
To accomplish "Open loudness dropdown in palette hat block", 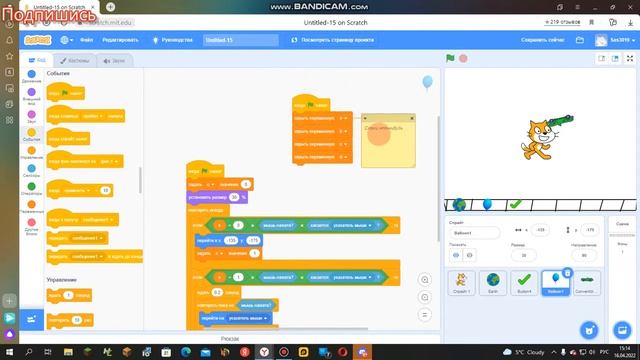I will click(x=77, y=191).
